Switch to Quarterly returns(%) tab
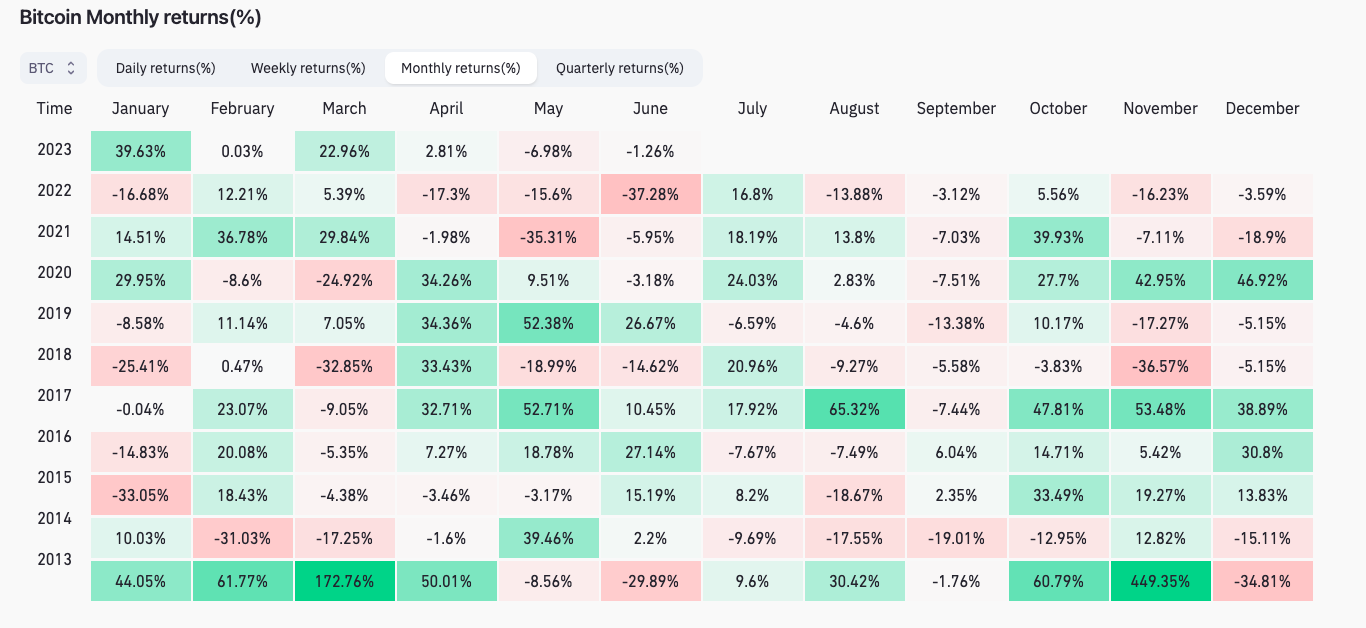 click(x=620, y=68)
